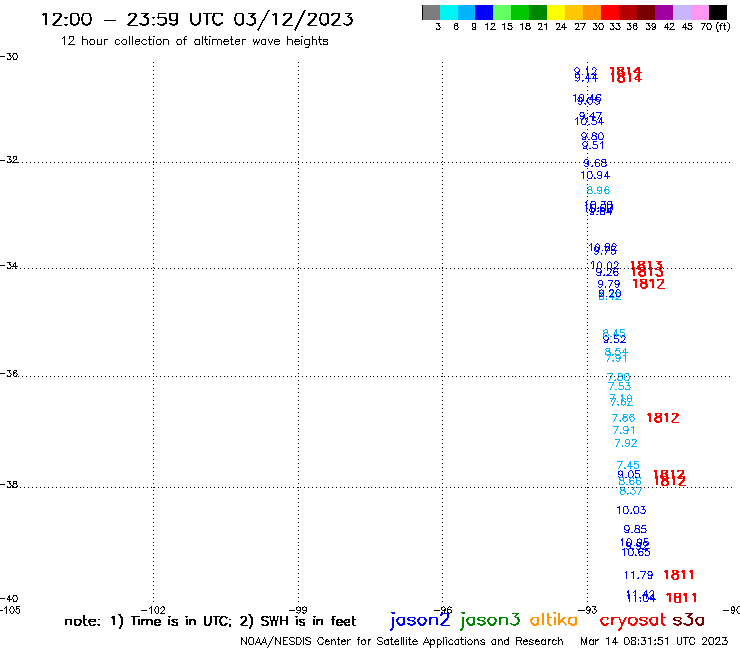Click the wave height value 9.68

coord(595,163)
